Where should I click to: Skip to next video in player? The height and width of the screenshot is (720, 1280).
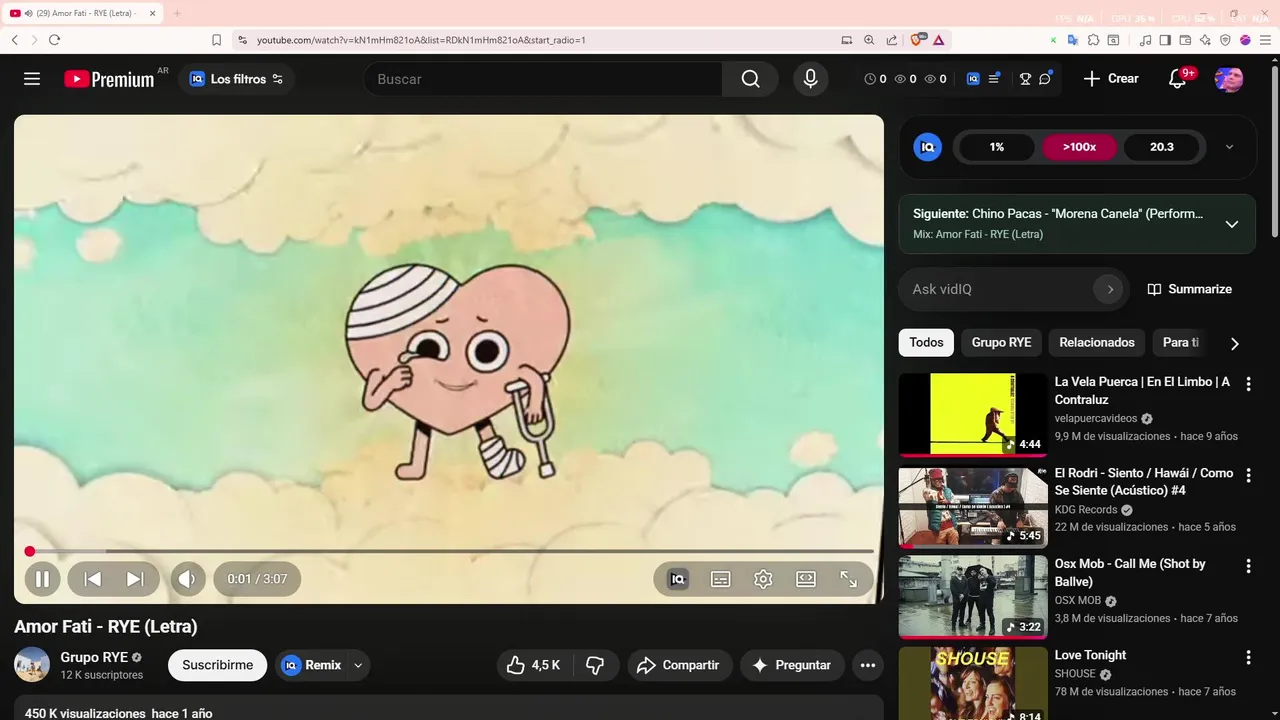click(135, 579)
